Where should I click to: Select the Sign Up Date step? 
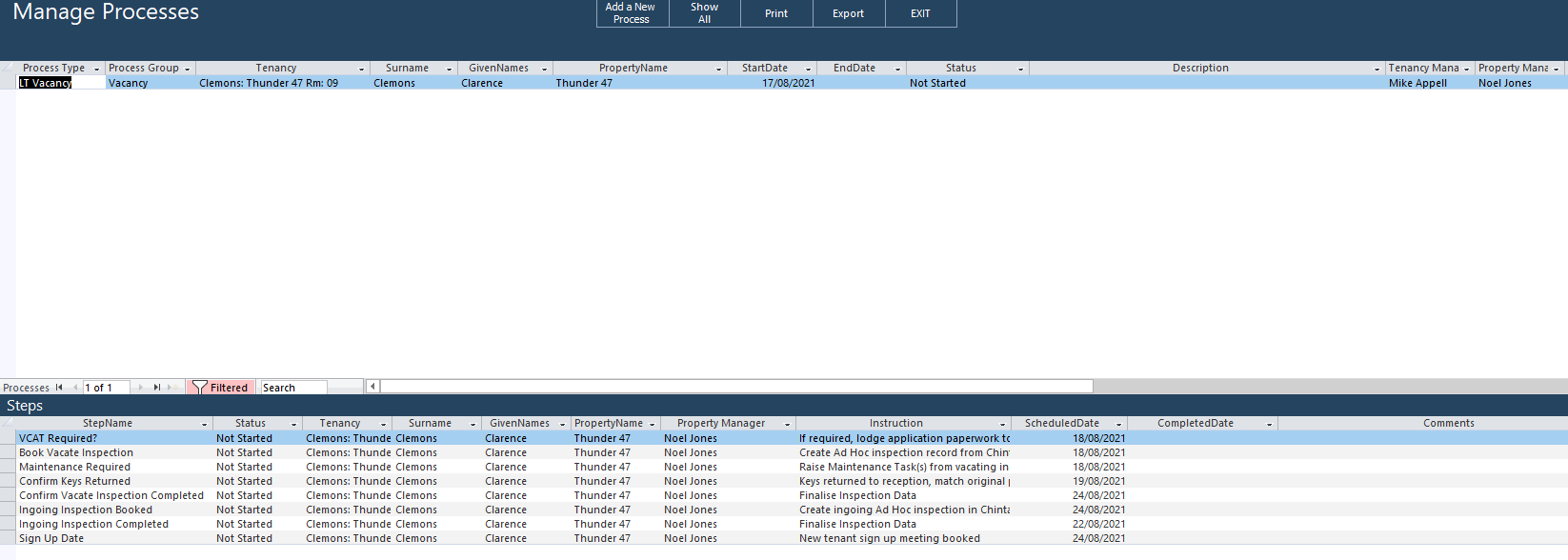click(114, 538)
